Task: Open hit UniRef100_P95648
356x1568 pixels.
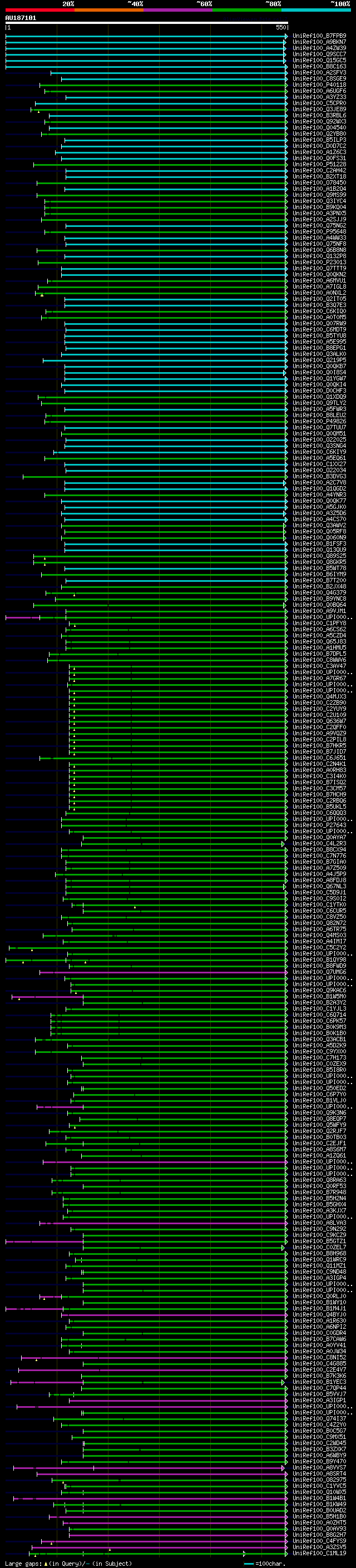Action: pos(319,232)
